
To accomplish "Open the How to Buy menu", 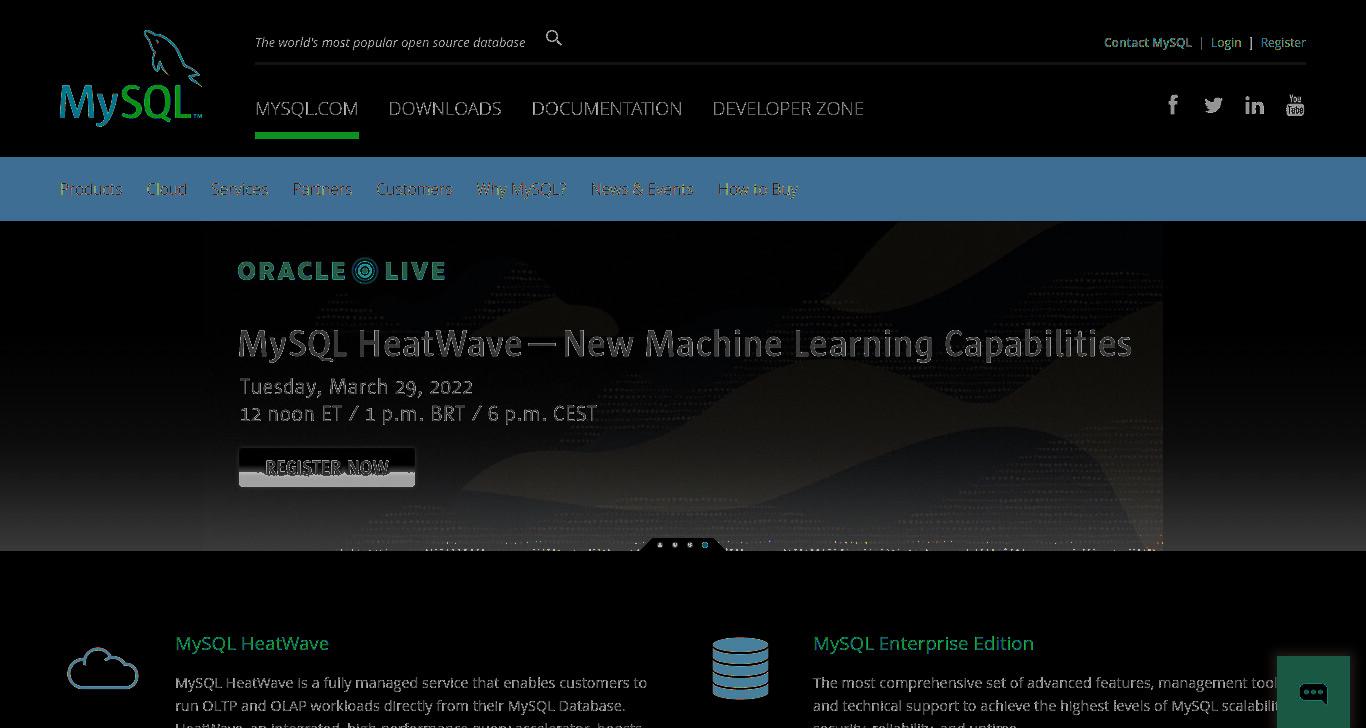I will (757, 189).
